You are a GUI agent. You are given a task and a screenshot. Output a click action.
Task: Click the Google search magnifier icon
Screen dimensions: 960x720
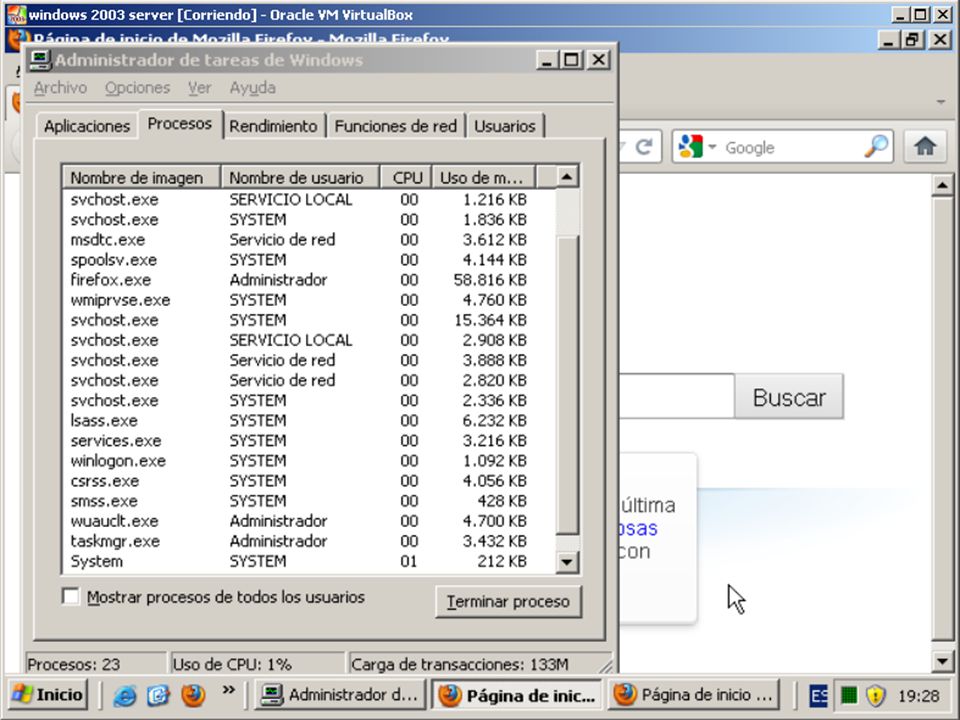(x=876, y=147)
